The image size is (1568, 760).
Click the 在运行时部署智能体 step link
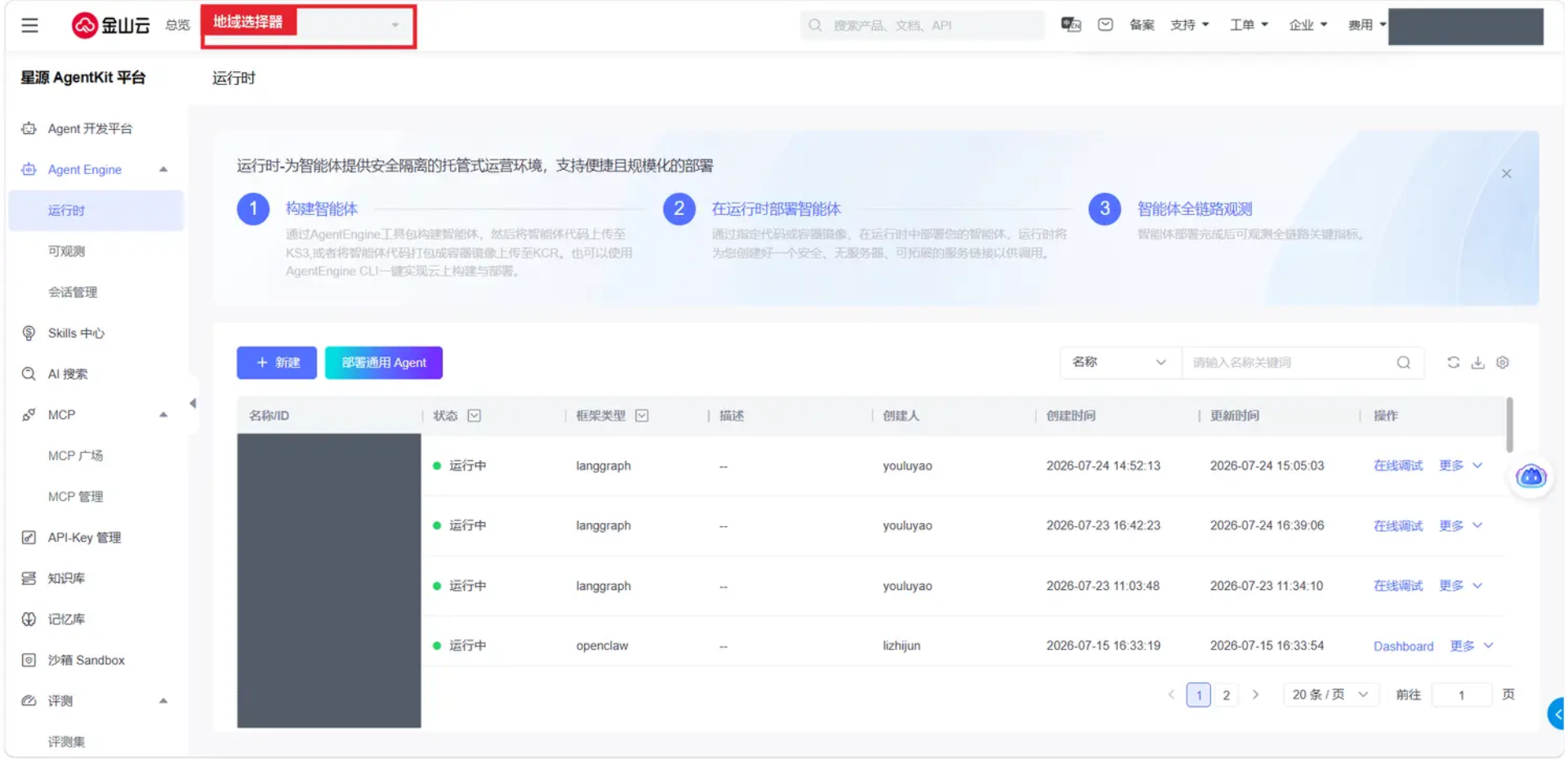click(777, 208)
